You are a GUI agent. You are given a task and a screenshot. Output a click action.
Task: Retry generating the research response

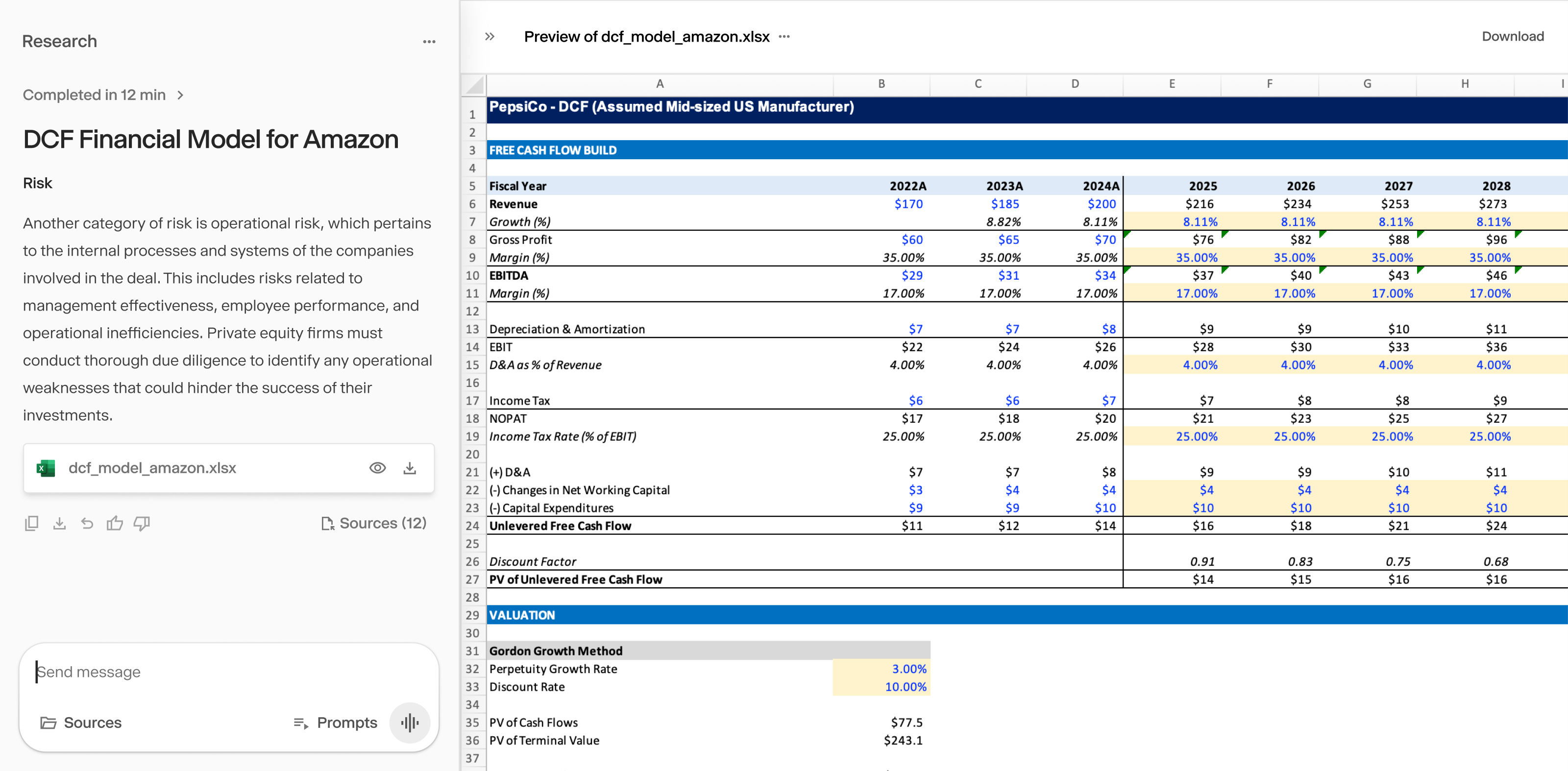[87, 523]
